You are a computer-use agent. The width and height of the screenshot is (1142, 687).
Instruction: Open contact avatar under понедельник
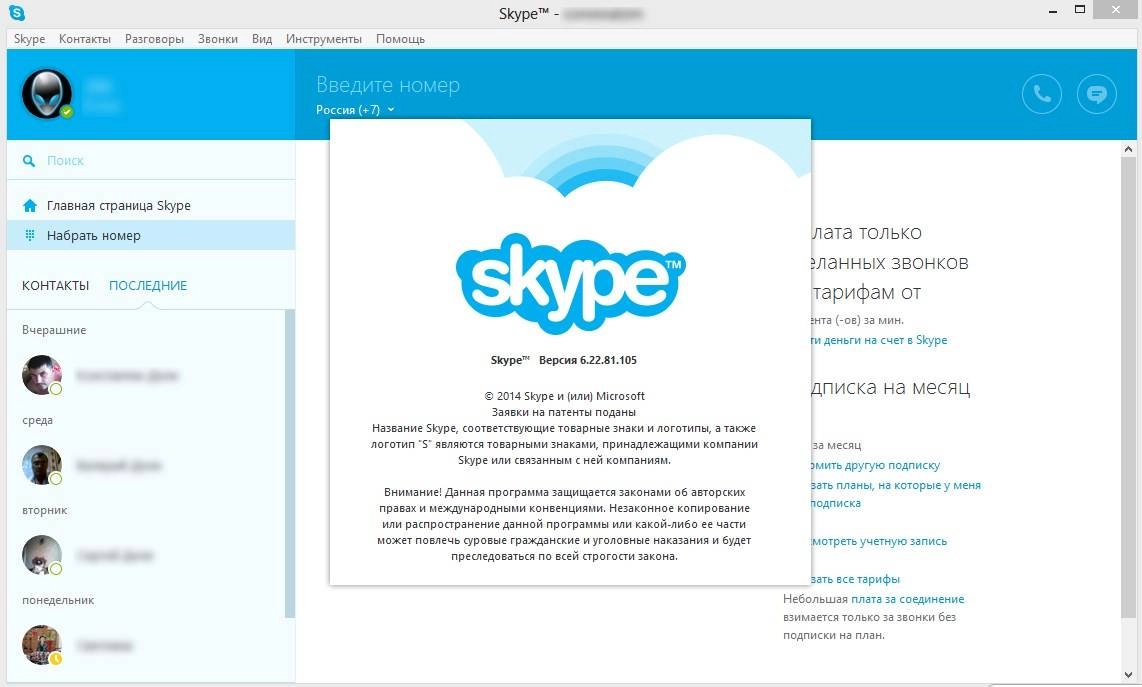point(42,645)
